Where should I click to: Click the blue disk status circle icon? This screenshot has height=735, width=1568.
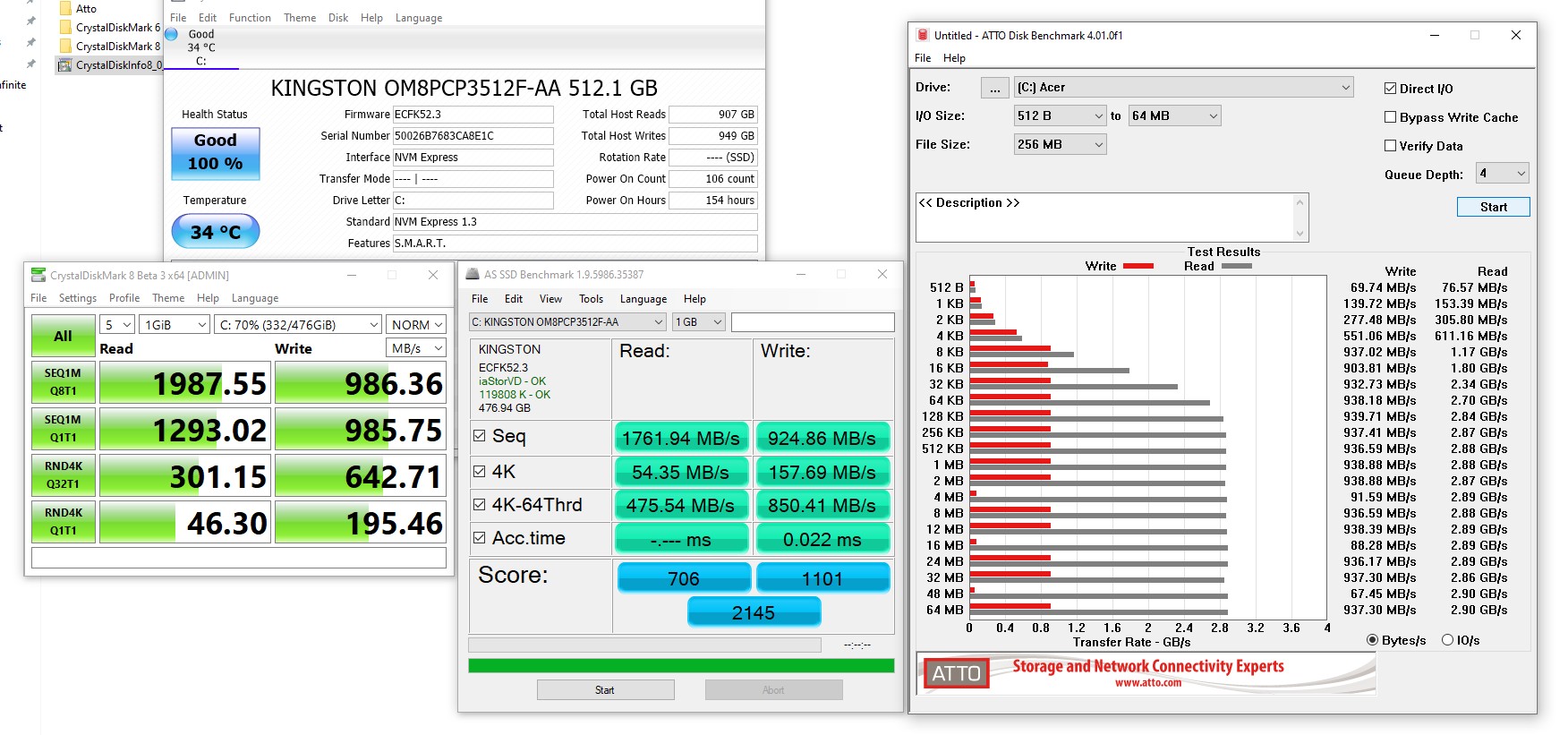[x=172, y=35]
